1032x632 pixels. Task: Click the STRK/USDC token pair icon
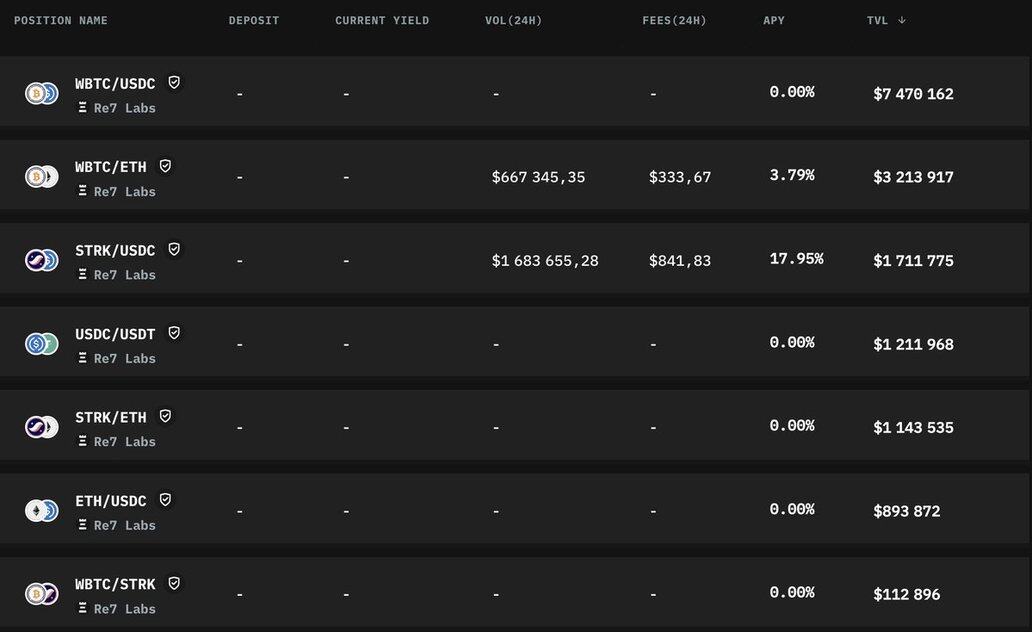41,261
